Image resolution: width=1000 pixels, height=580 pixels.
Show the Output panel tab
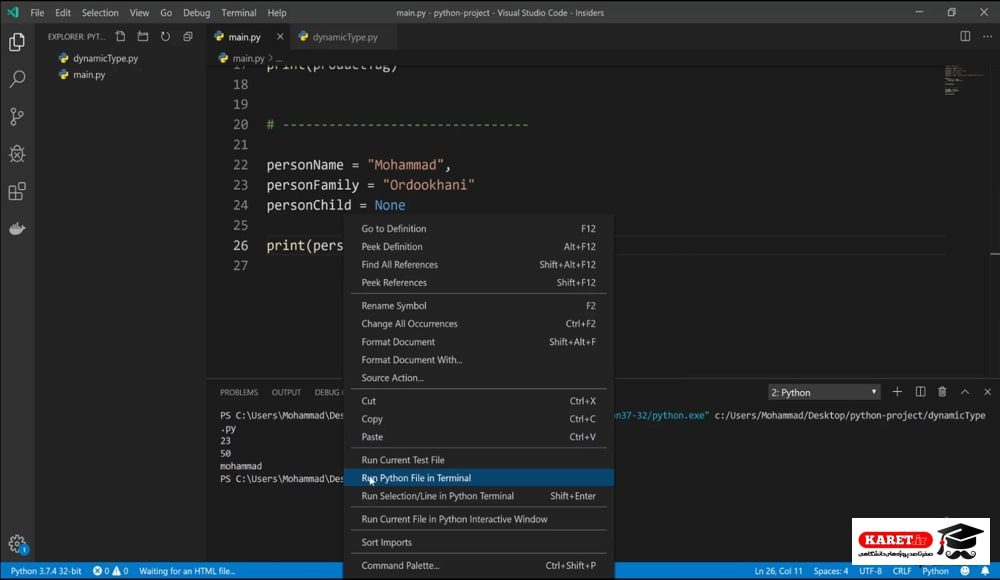286,392
